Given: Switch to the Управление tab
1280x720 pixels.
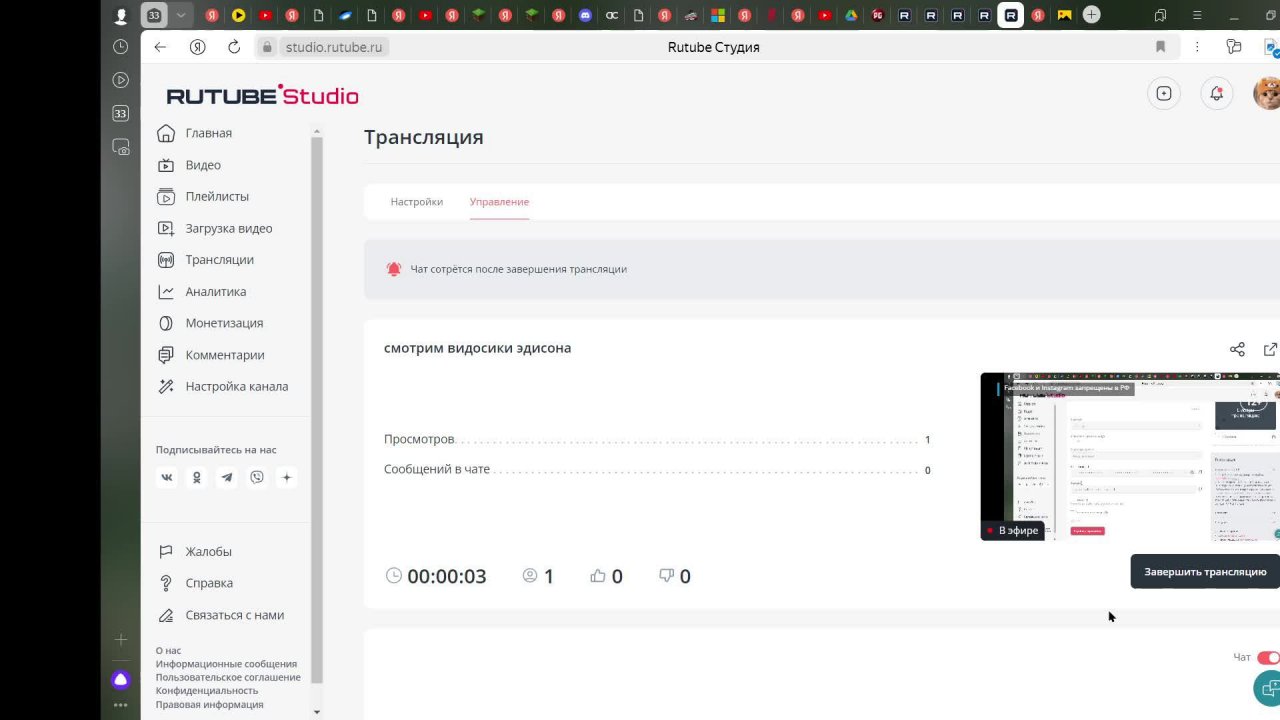Looking at the screenshot, I should click(499, 202).
